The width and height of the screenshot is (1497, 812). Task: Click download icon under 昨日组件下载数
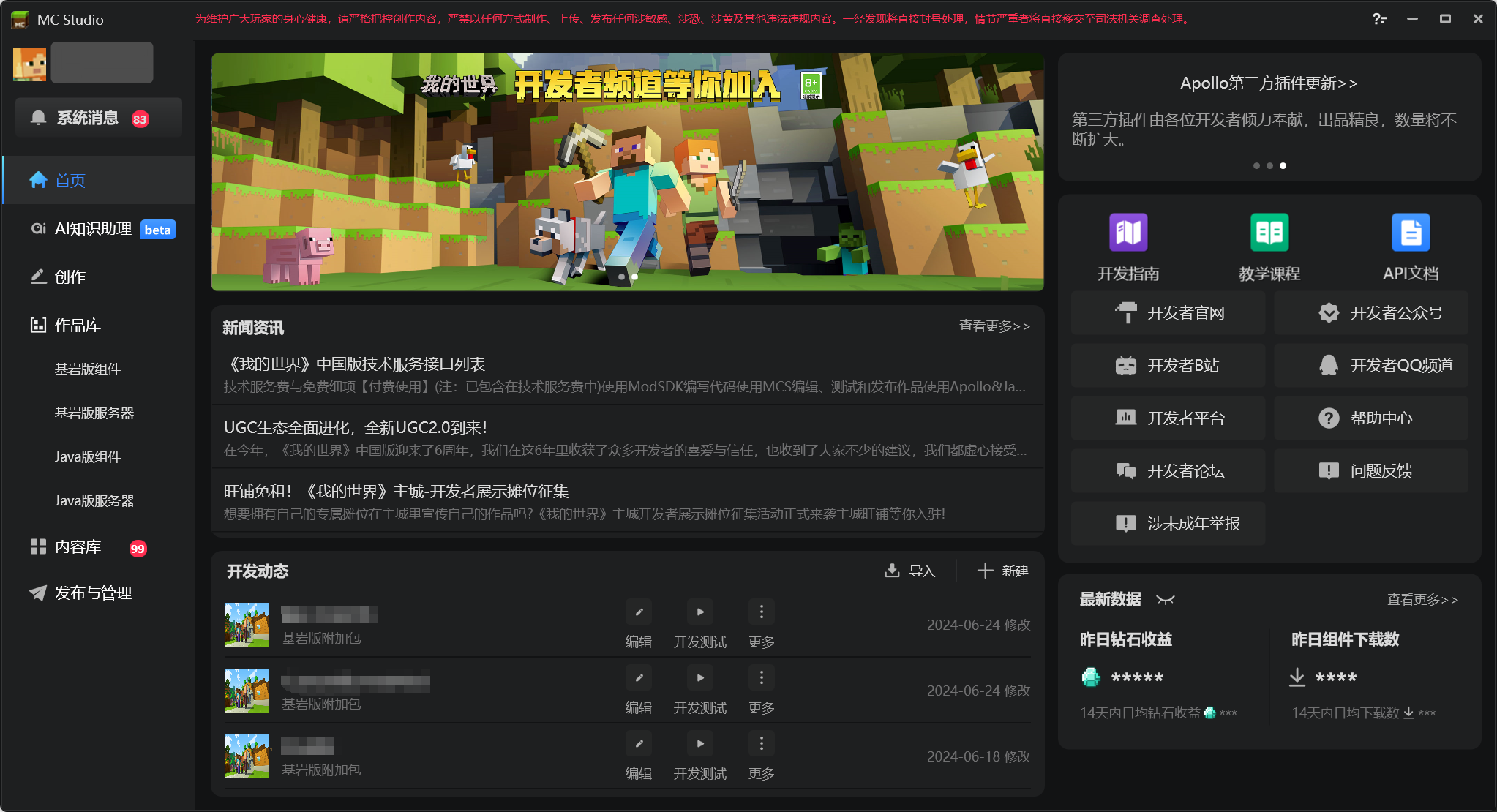coord(1297,677)
